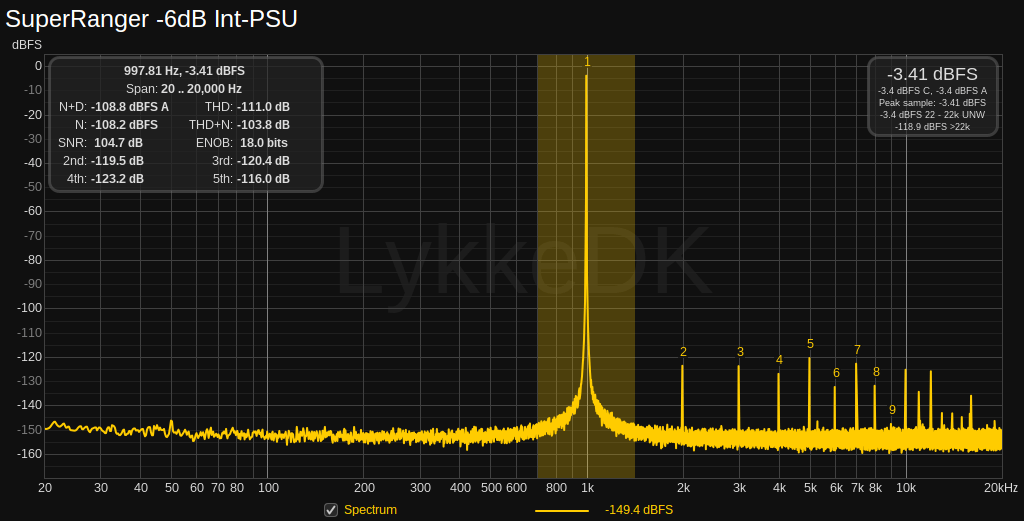Image resolution: width=1024 pixels, height=521 pixels.
Task: Click the -160 y-axis level label
Action: 29,454
